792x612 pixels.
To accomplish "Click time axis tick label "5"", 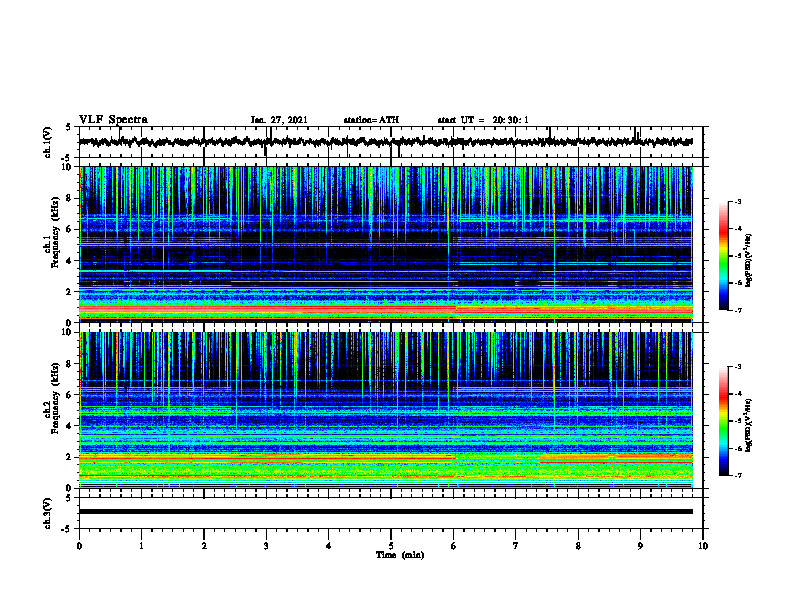I will 391,546.
